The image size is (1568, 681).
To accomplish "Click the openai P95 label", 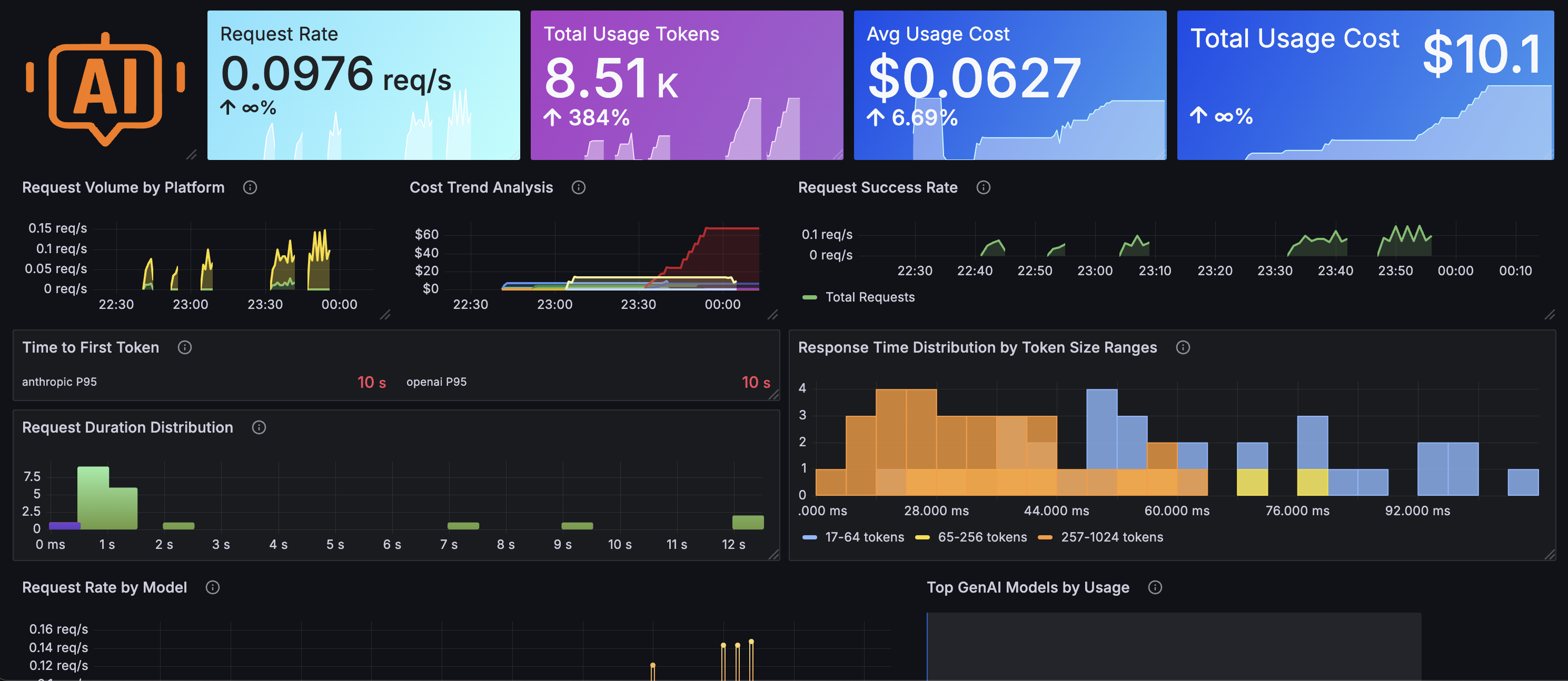I will click(x=436, y=382).
